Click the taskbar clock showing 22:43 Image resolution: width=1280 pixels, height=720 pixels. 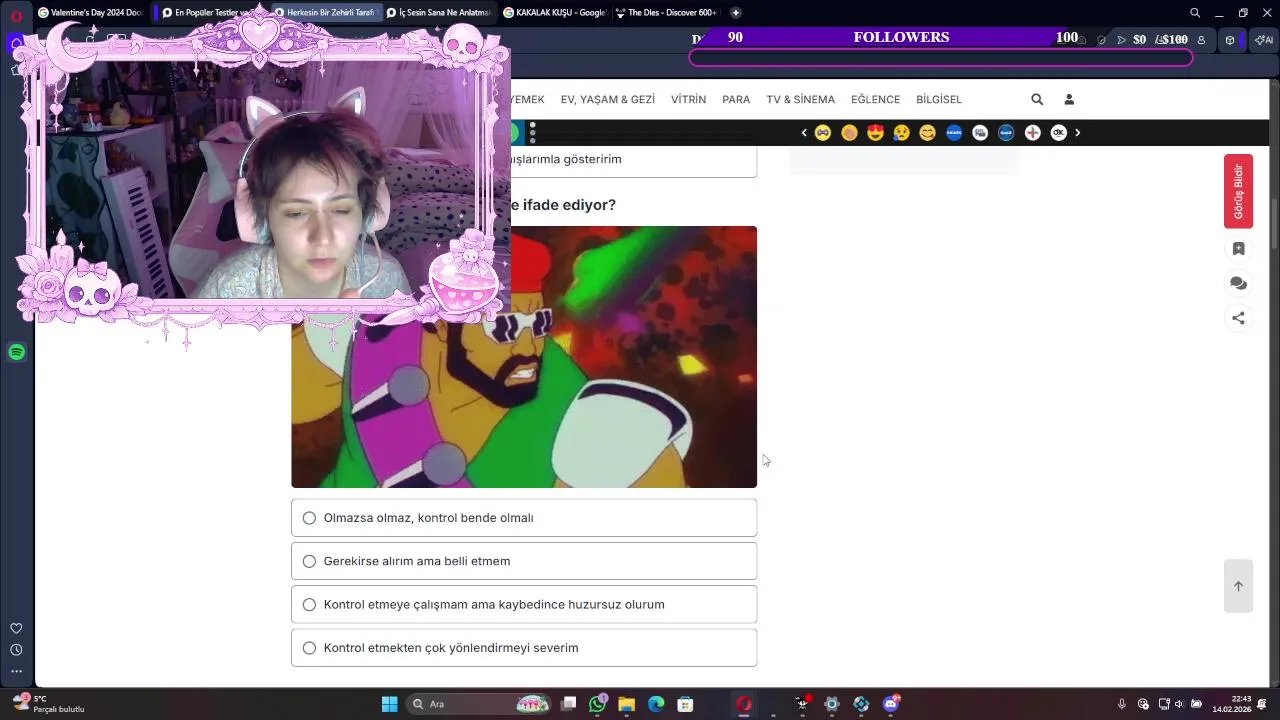pos(1232,704)
